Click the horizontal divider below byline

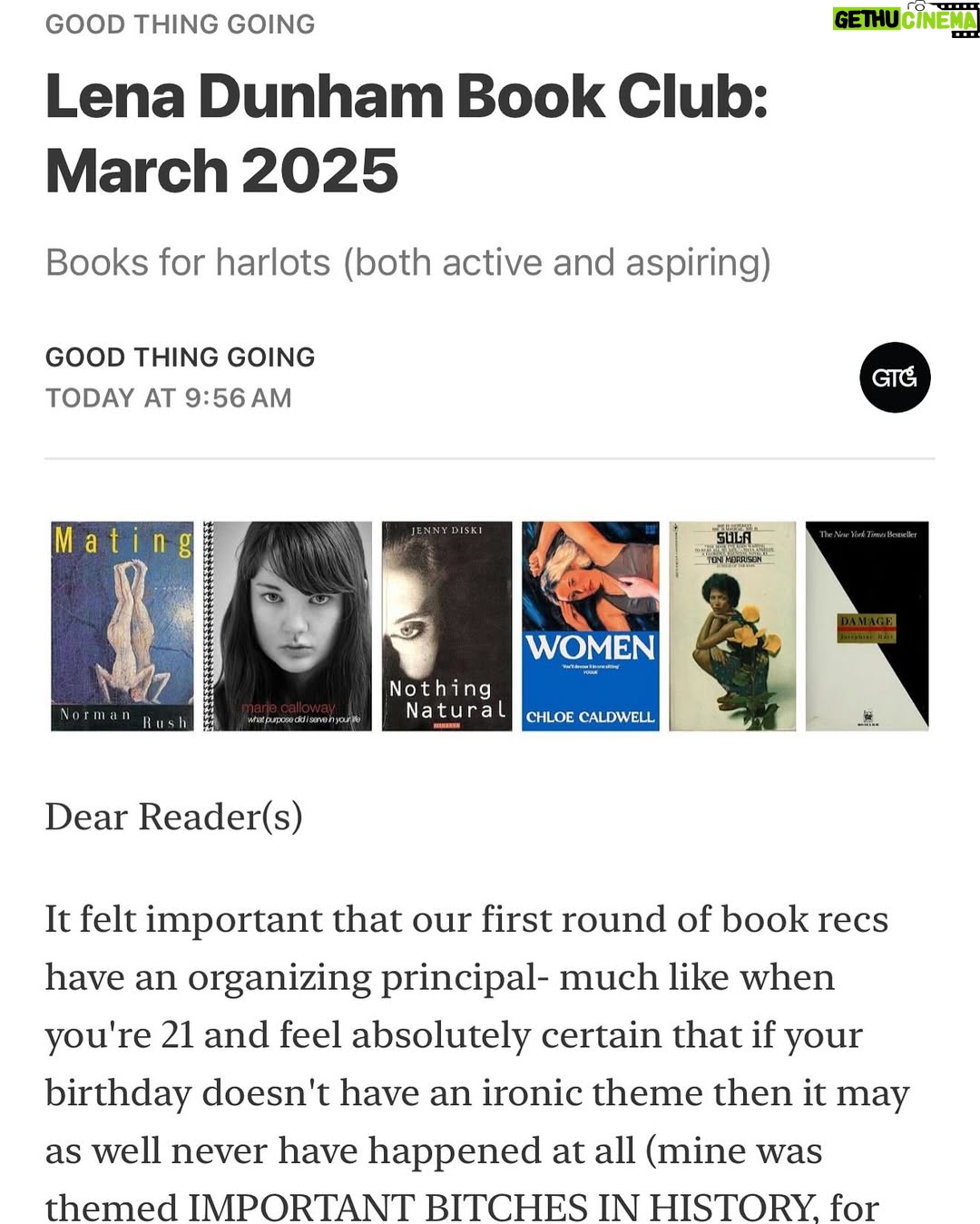click(490, 459)
